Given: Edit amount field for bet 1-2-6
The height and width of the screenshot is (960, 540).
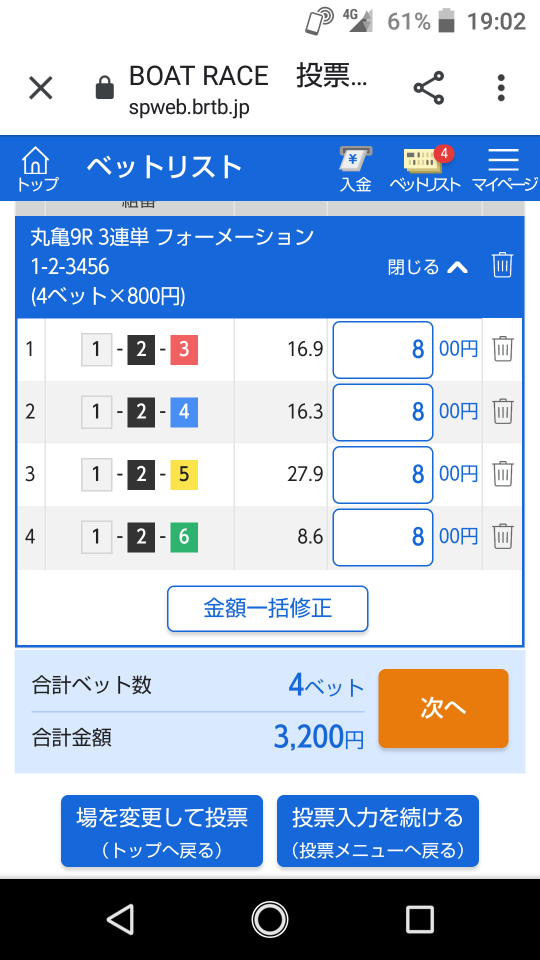Looking at the screenshot, I should click(383, 537).
